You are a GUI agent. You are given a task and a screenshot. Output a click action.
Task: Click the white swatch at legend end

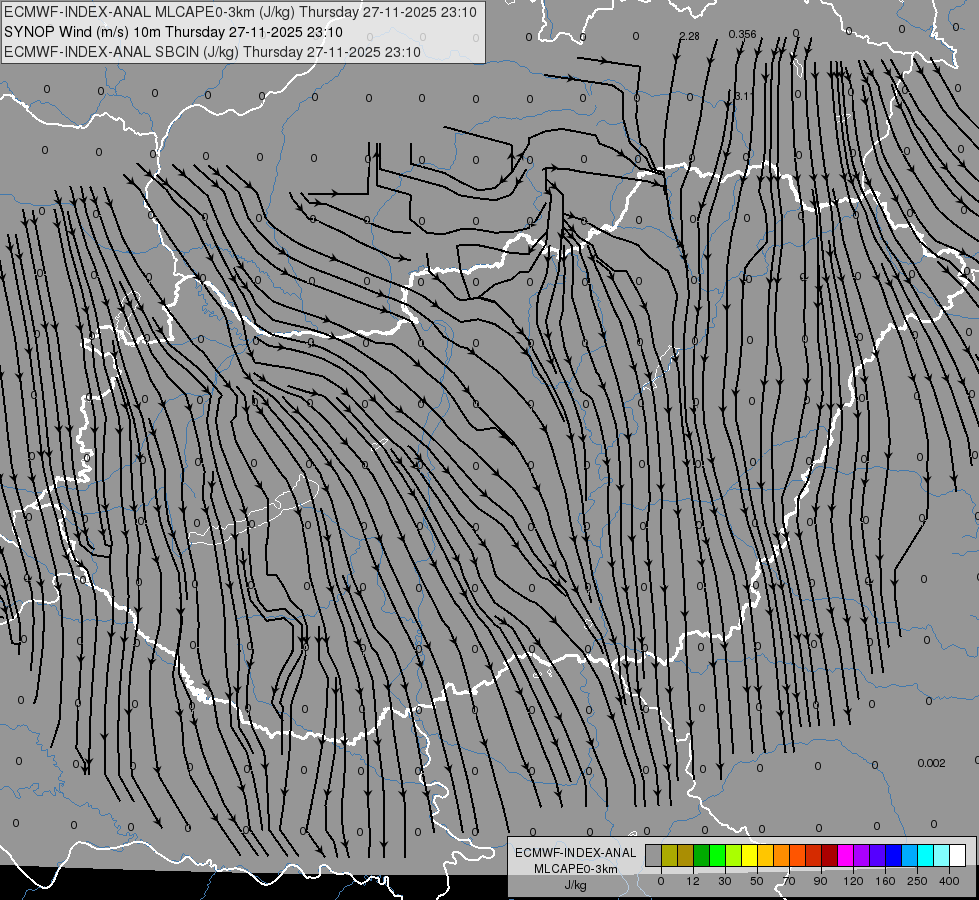pos(958,855)
